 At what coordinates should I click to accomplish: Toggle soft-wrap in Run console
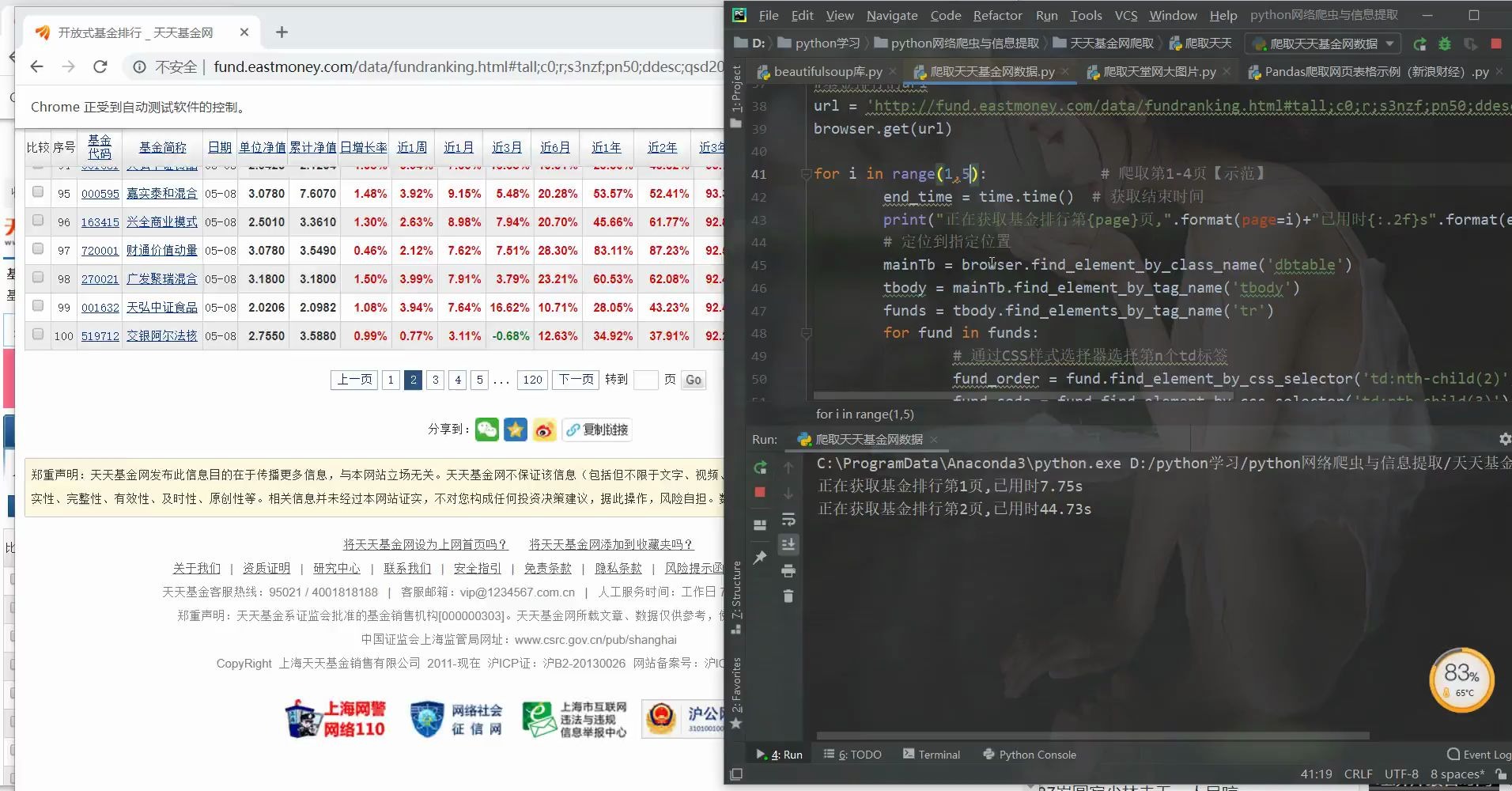point(788,520)
